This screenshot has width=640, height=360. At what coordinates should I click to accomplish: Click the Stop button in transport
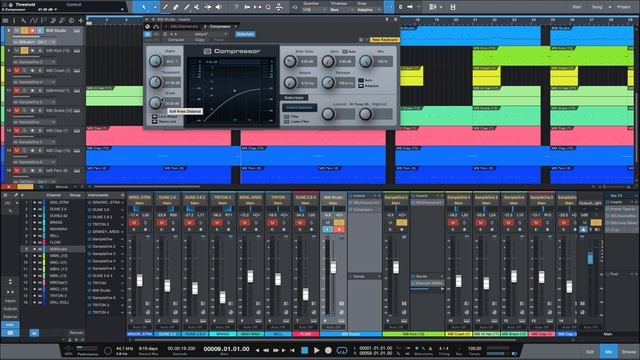coord(304,350)
